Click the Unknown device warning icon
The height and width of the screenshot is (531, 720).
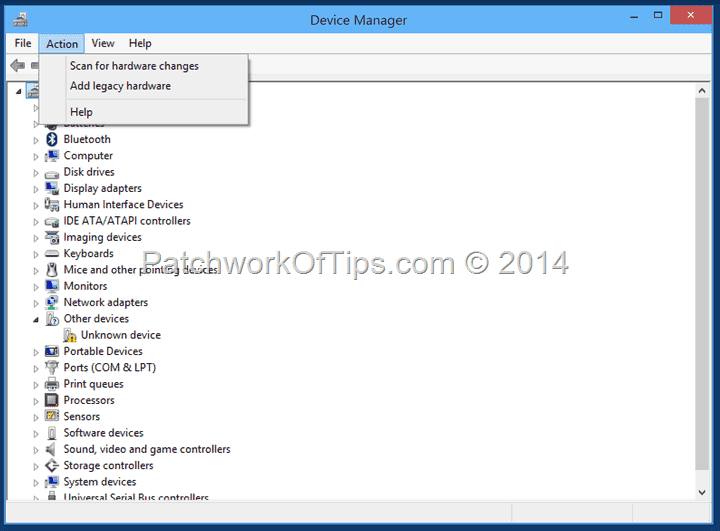(x=70, y=335)
